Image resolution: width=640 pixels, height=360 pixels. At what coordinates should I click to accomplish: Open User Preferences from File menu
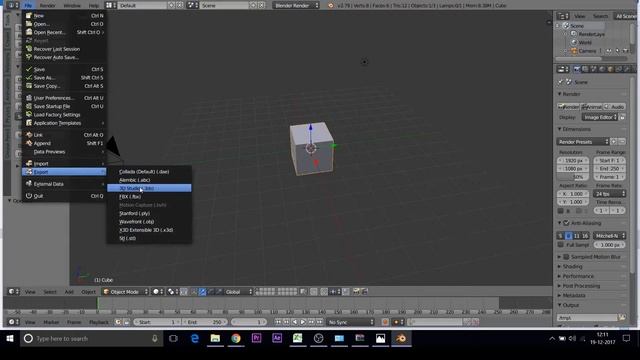64,98
